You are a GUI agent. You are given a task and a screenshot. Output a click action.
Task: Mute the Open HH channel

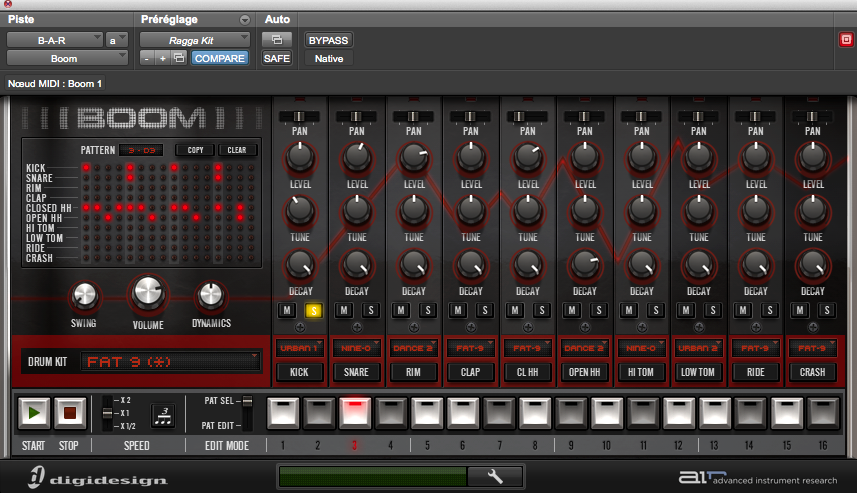tap(572, 310)
